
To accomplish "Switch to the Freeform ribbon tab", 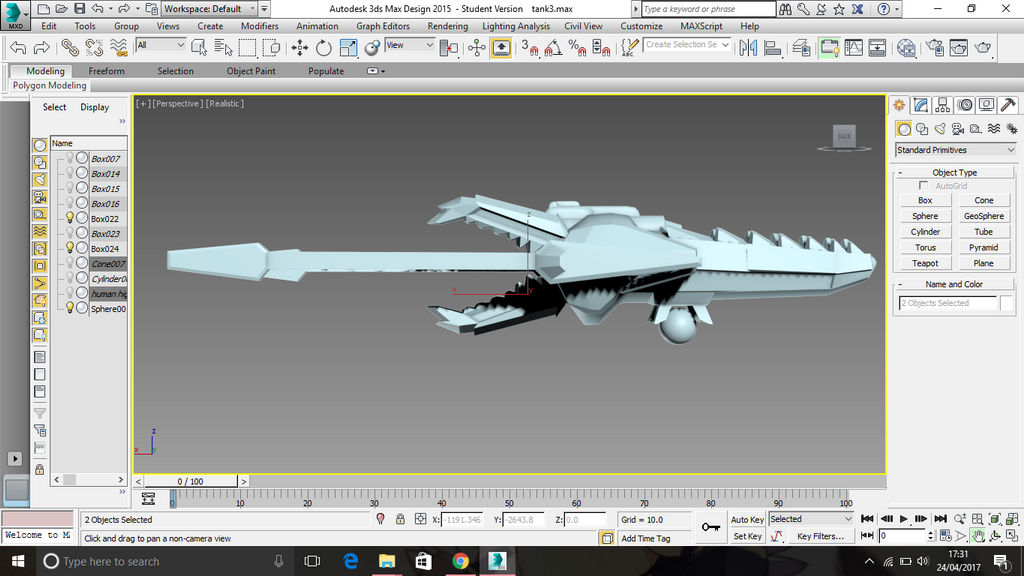I will click(x=107, y=71).
